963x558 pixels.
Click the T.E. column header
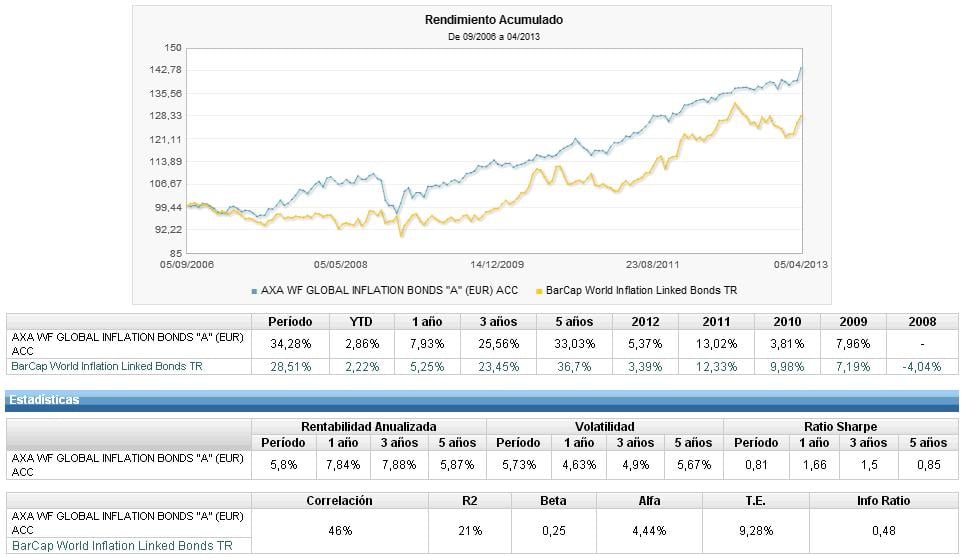(756, 500)
